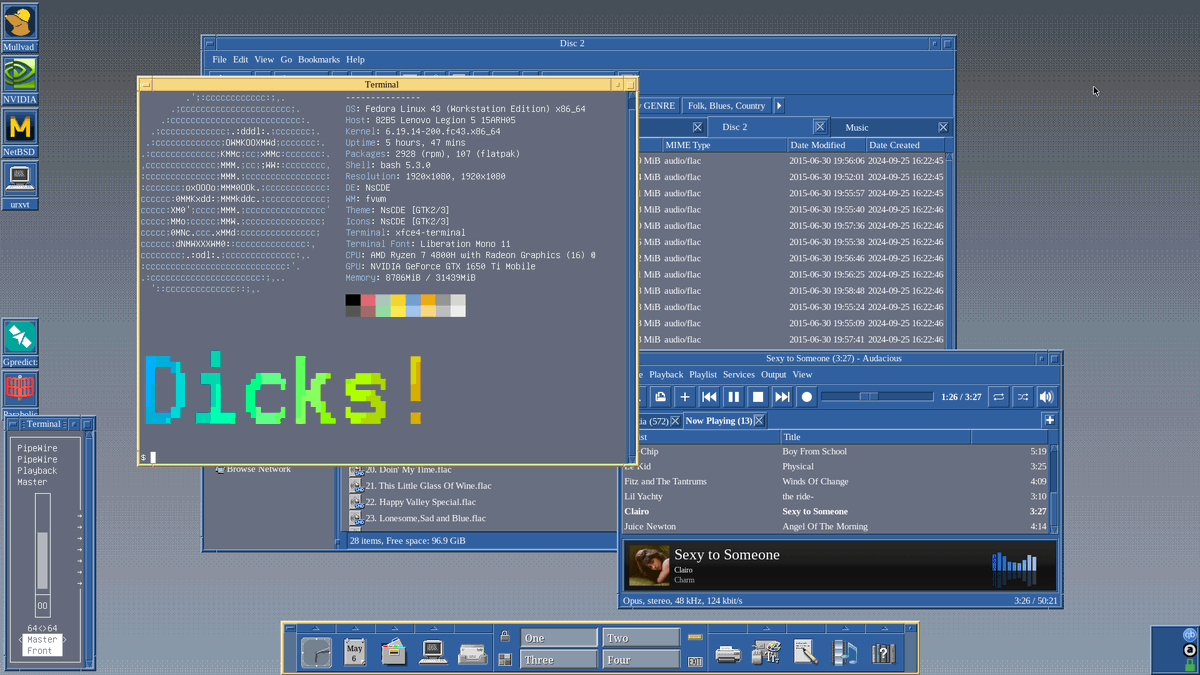Click the open files icon in Audacious toolbar
The width and height of the screenshot is (1200, 675).
click(660, 397)
